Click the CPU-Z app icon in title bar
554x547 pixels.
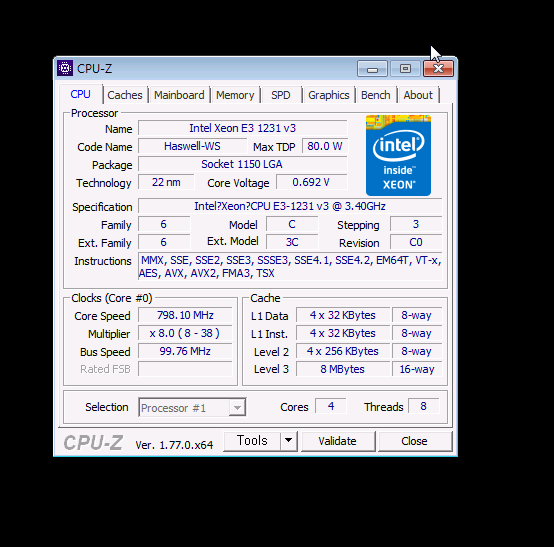click(x=65, y=68)
